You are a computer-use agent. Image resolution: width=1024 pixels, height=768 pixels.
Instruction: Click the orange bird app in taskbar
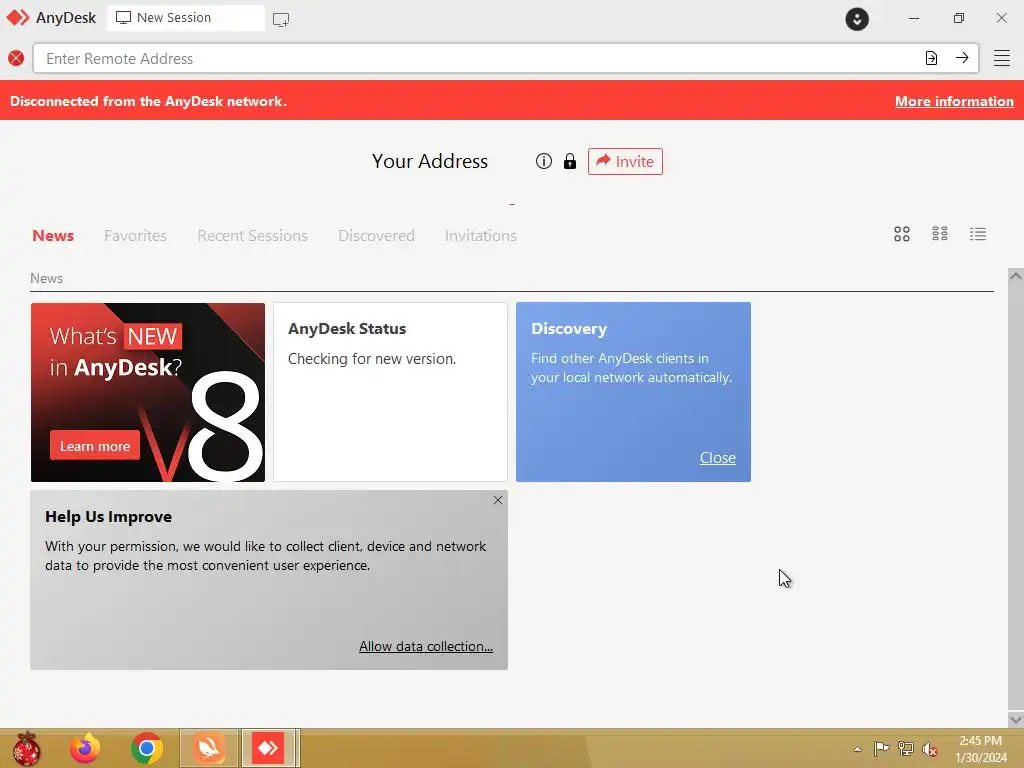tap(208, 748)
